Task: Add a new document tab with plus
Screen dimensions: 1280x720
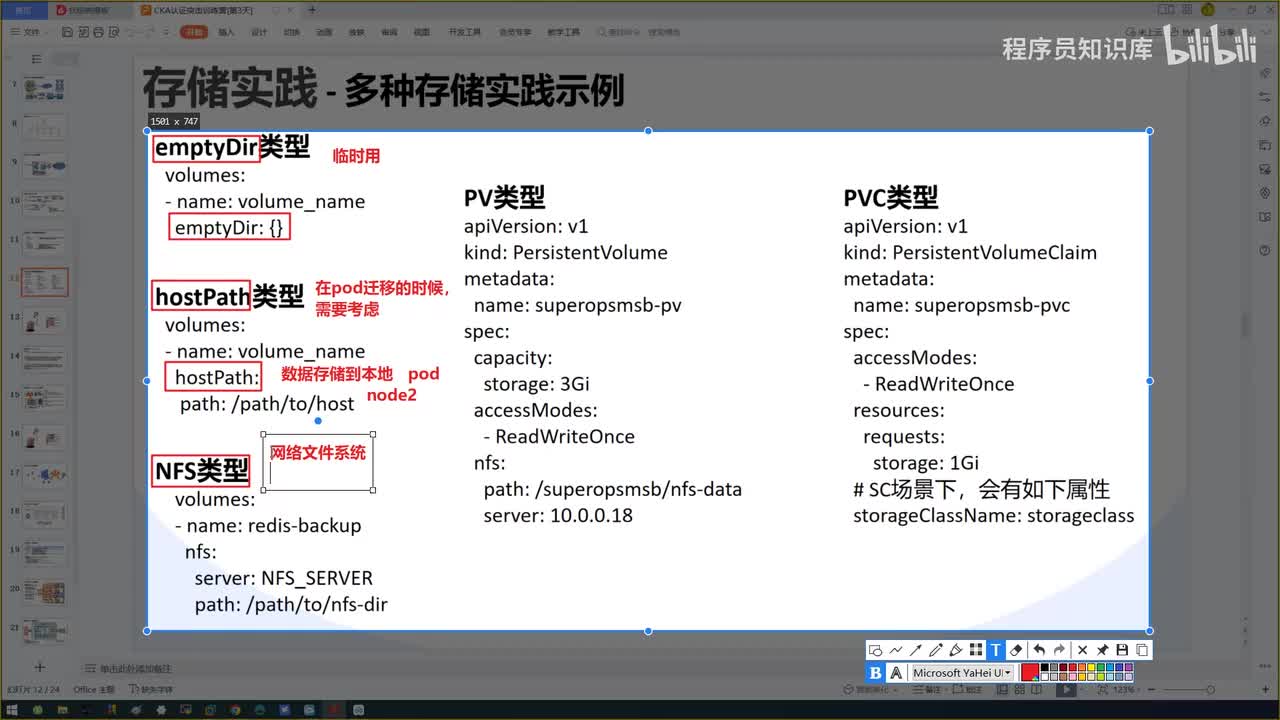Action: [x=312, y=9]
